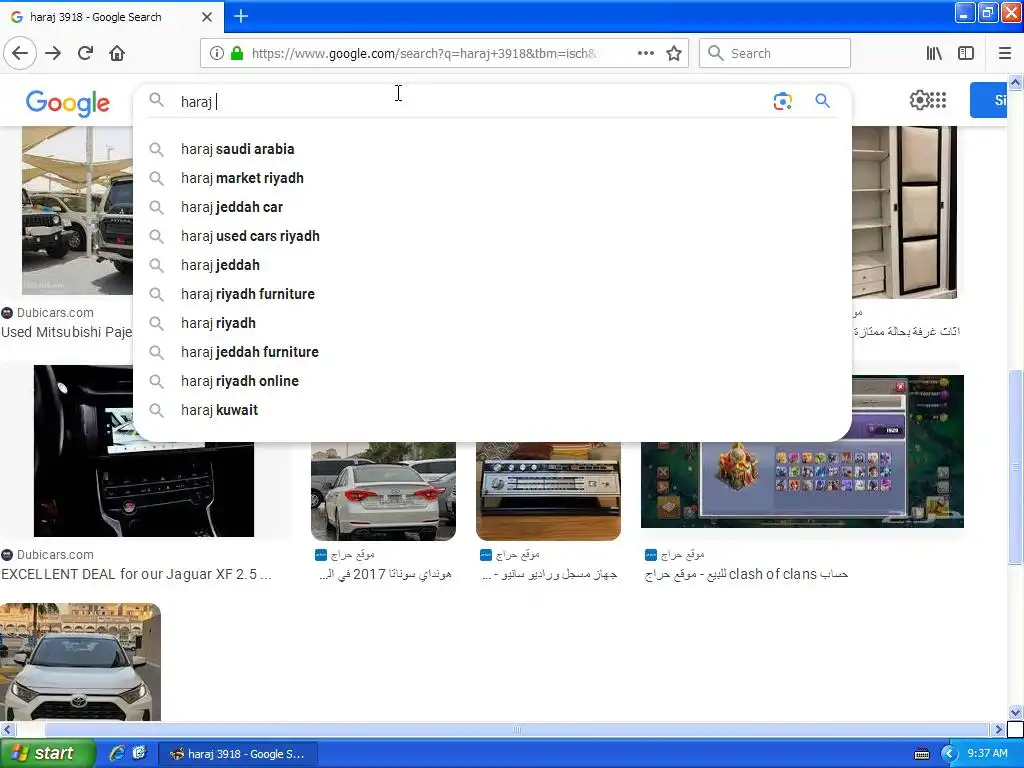
Task: Open Mitsubishi Pajero car lot image
Action: 77,210
